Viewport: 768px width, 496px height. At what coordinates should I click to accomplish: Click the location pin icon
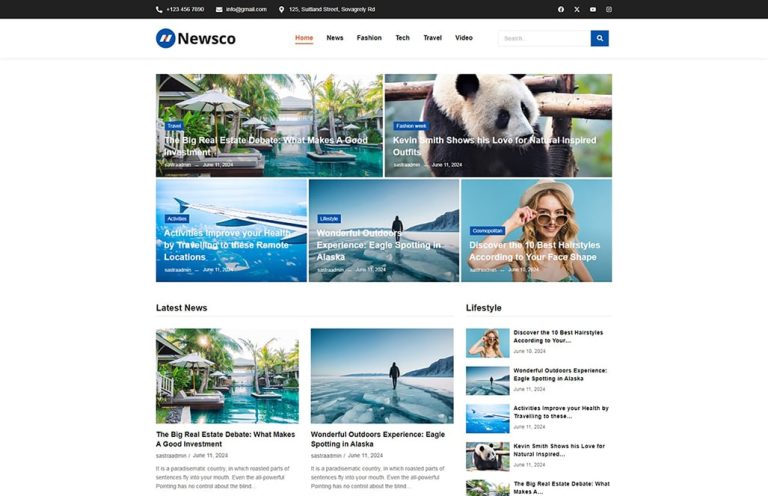(x=282, y=9)
